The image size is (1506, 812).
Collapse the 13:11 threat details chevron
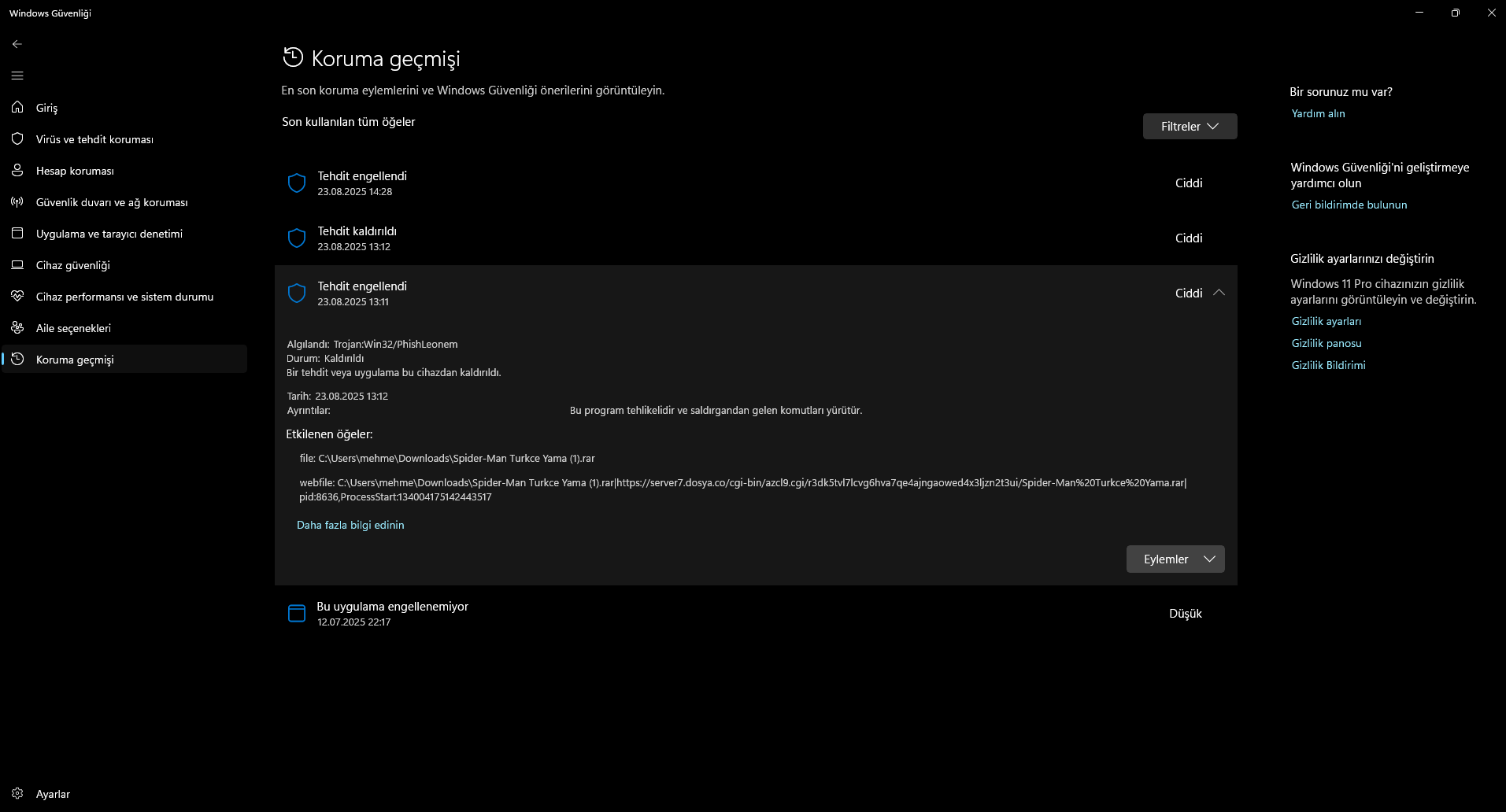[1219, 293]
